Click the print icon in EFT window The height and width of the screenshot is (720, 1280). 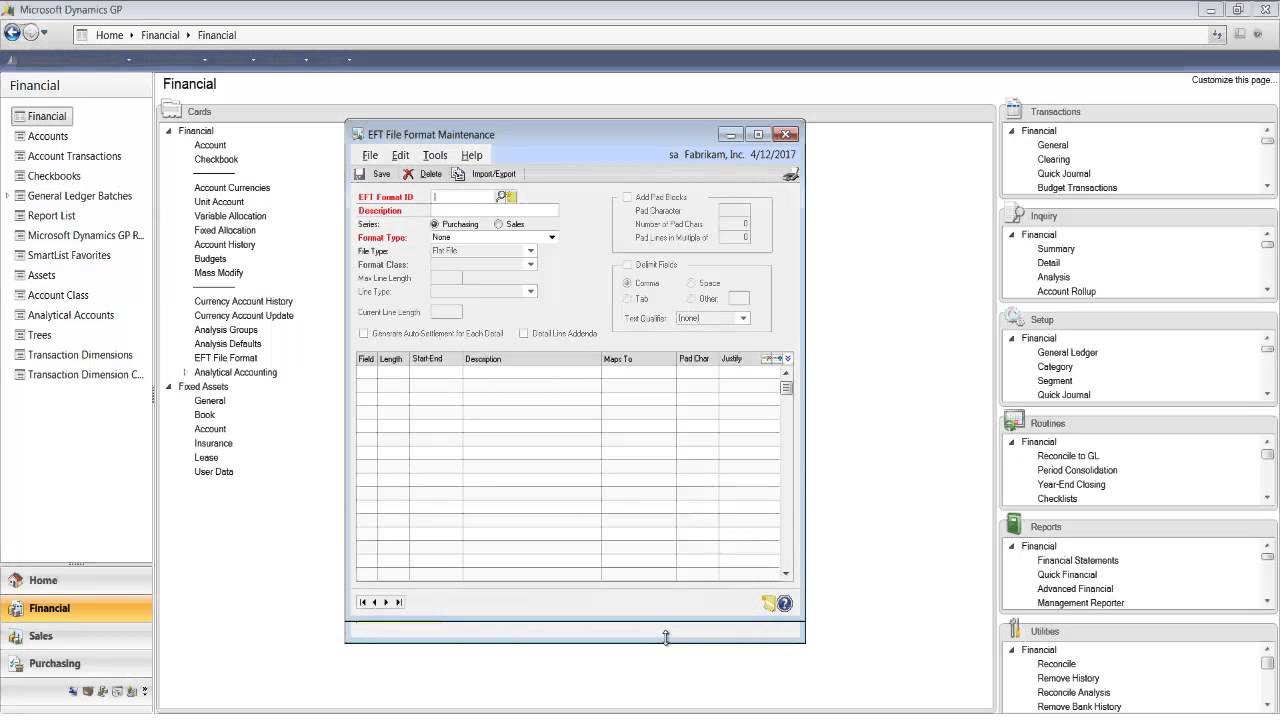click(x=791, y=174)
